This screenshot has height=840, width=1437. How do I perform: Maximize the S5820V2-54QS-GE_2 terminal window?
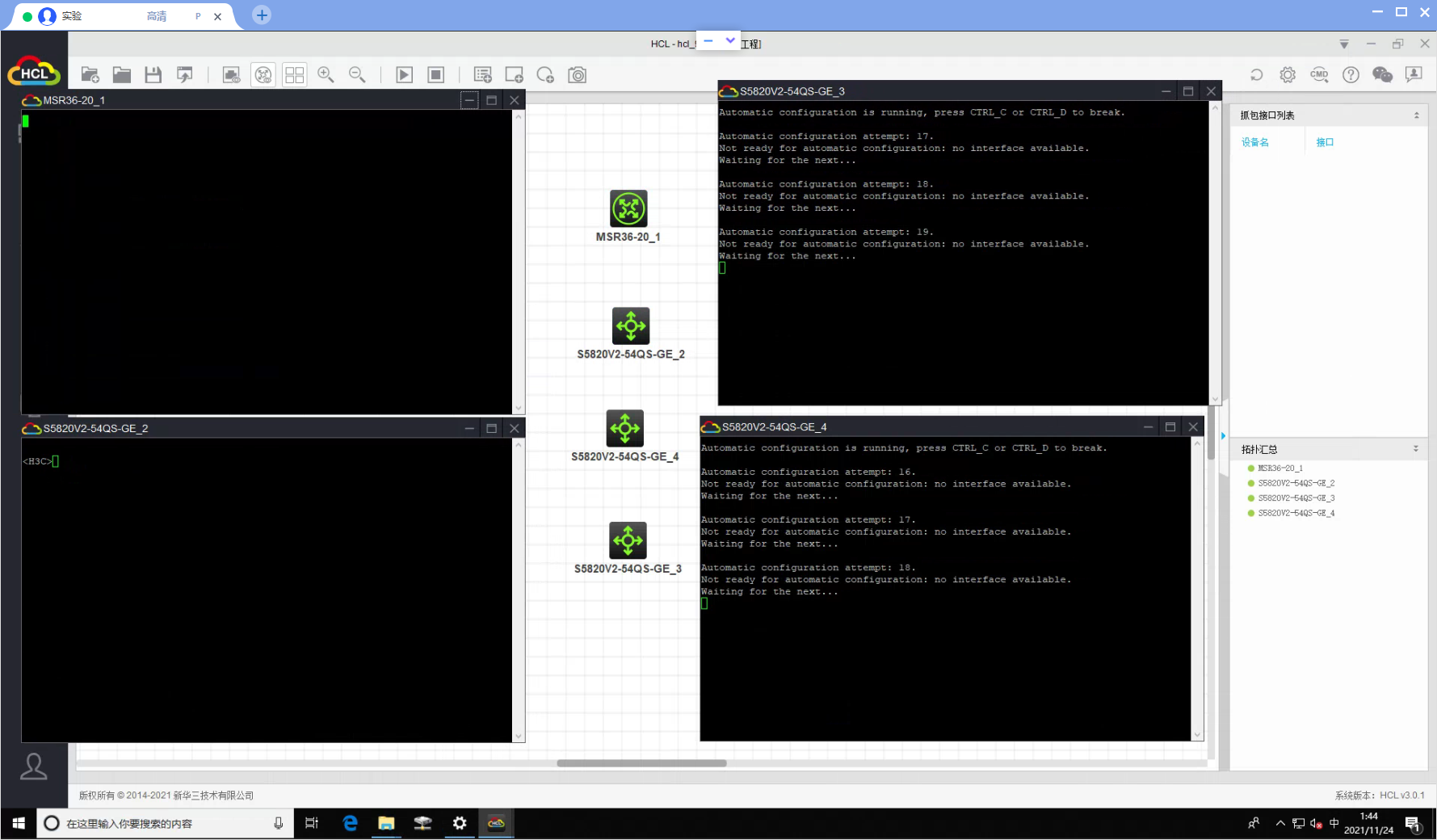[491, 428]
